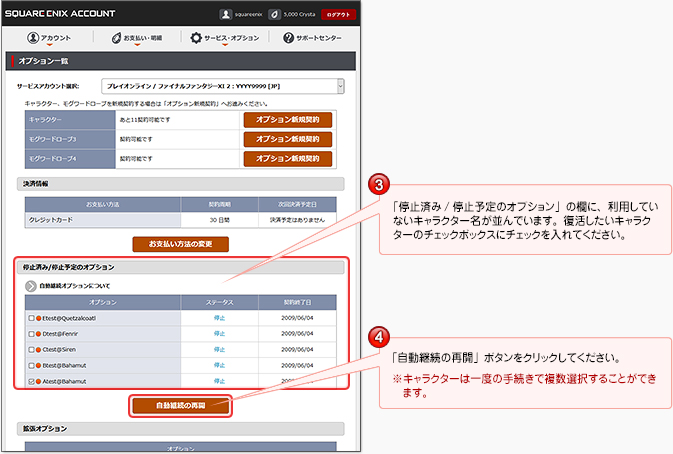Click the 停止 status link for Dtest@Fenrir

[219, 334]
